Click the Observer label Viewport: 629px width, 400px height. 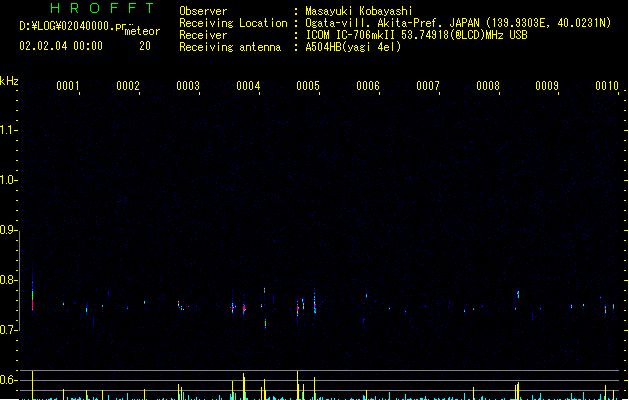(x=203, y=11)
